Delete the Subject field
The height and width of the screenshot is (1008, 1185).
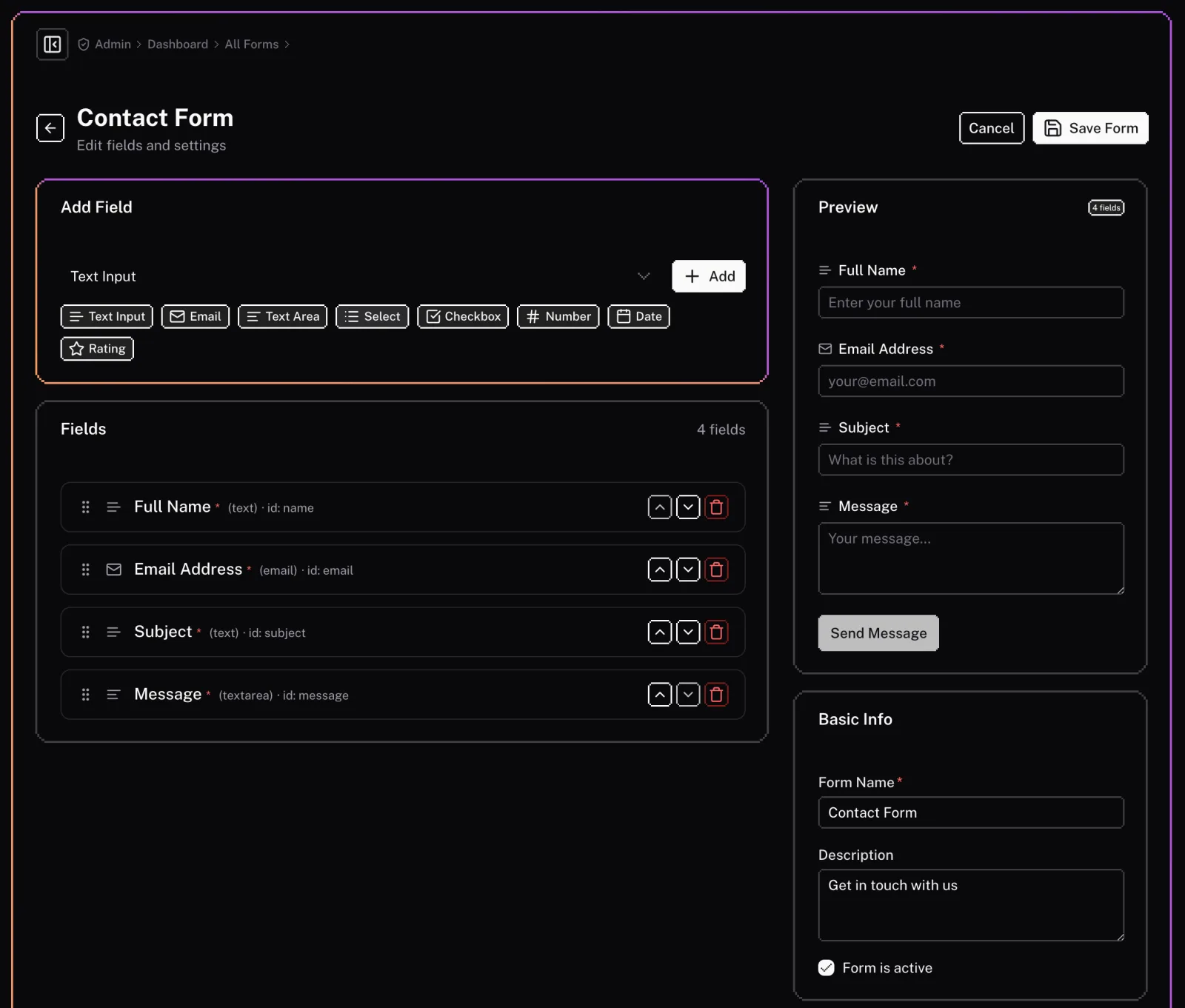point(716,632)
